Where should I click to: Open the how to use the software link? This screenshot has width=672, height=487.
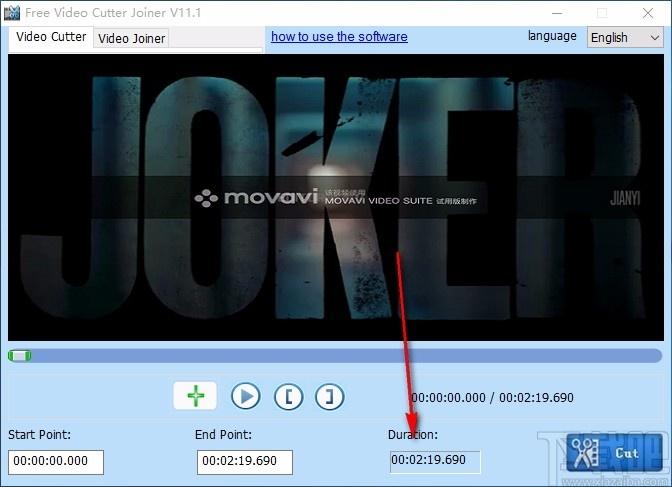(339, 36)
